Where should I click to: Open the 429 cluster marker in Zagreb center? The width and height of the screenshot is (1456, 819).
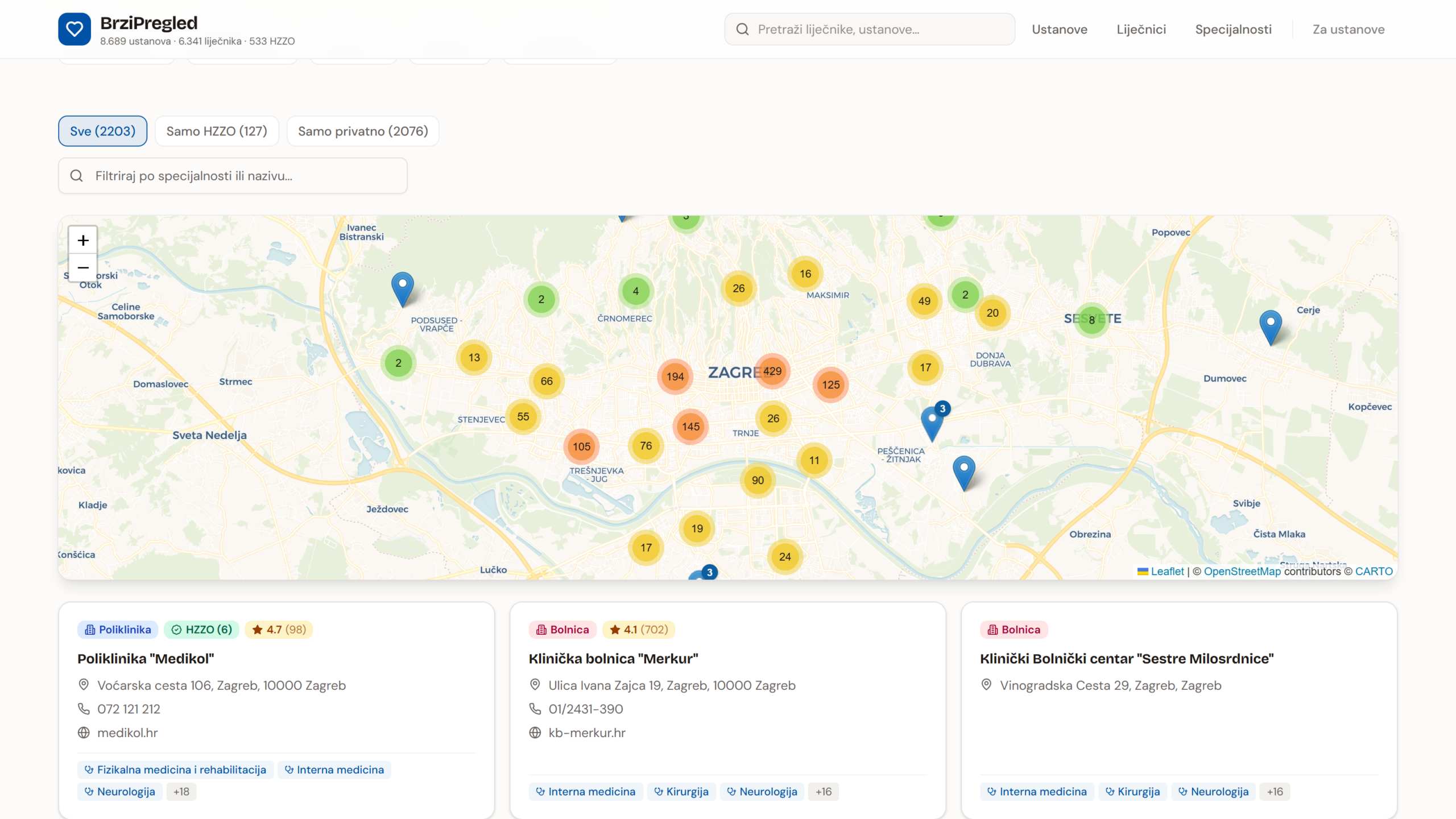pos(772,371)
